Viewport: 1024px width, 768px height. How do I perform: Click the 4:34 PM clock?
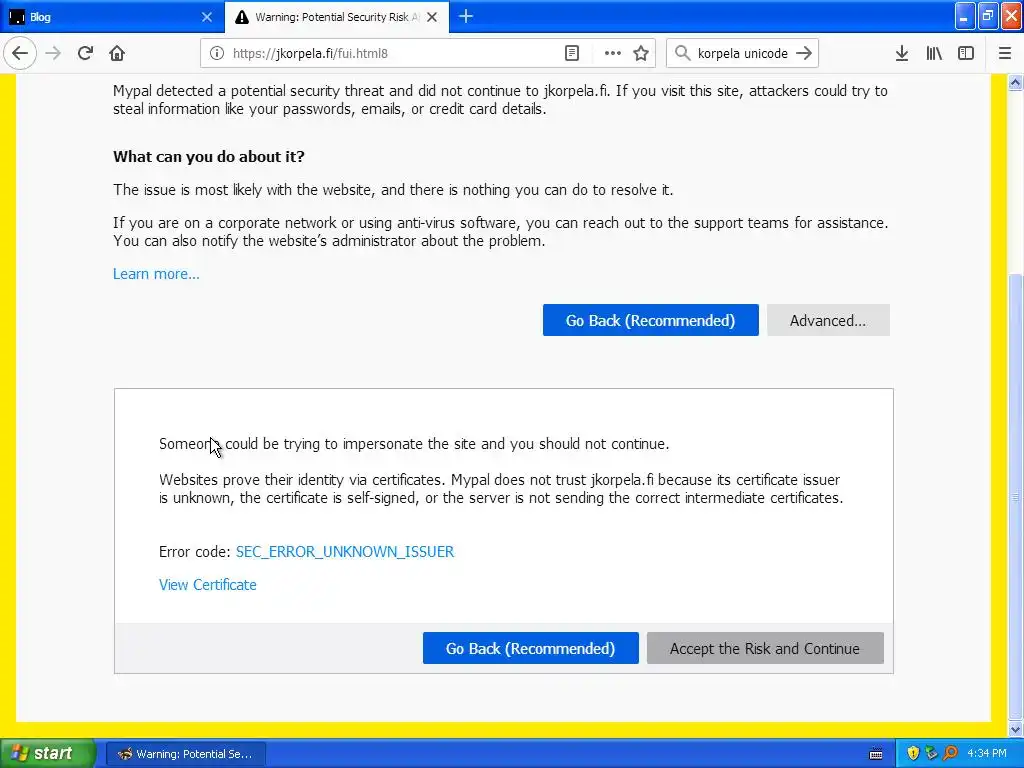(x=987, y=753)
